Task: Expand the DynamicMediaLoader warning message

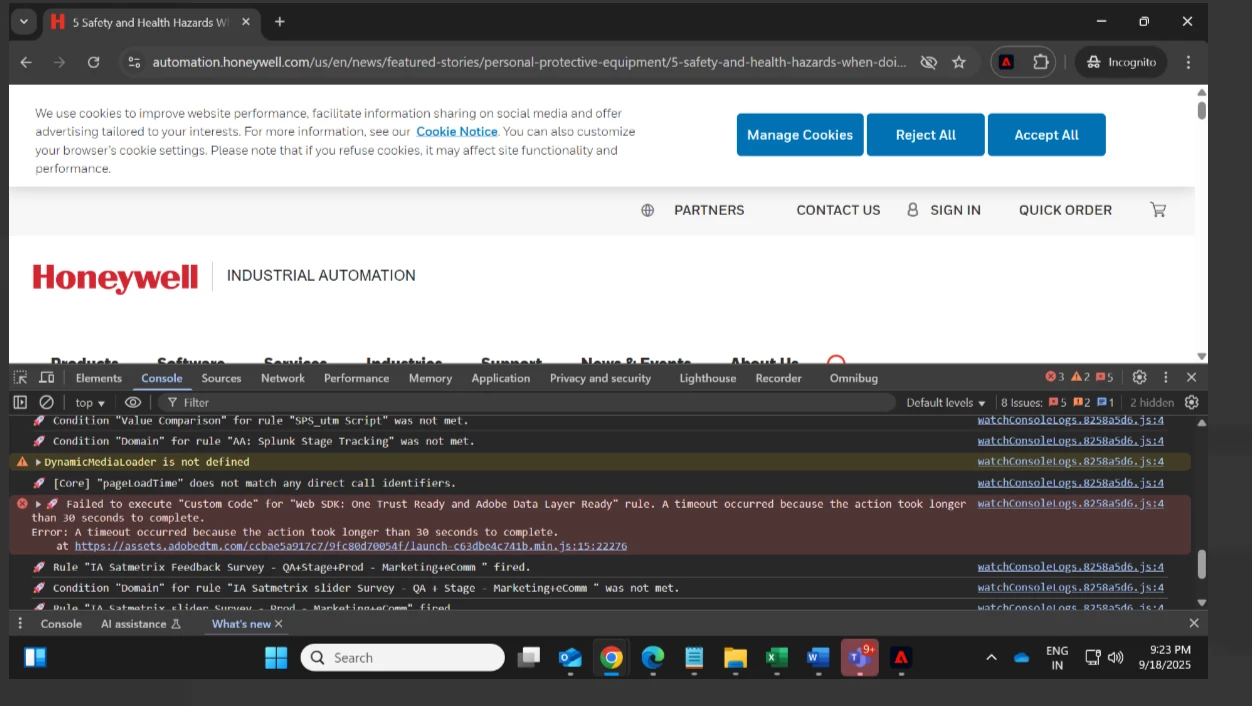Action: 39,462
